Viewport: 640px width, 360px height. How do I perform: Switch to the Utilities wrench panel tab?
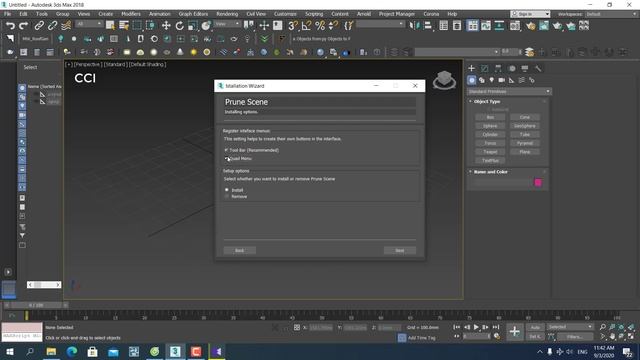tap(538, 68)
